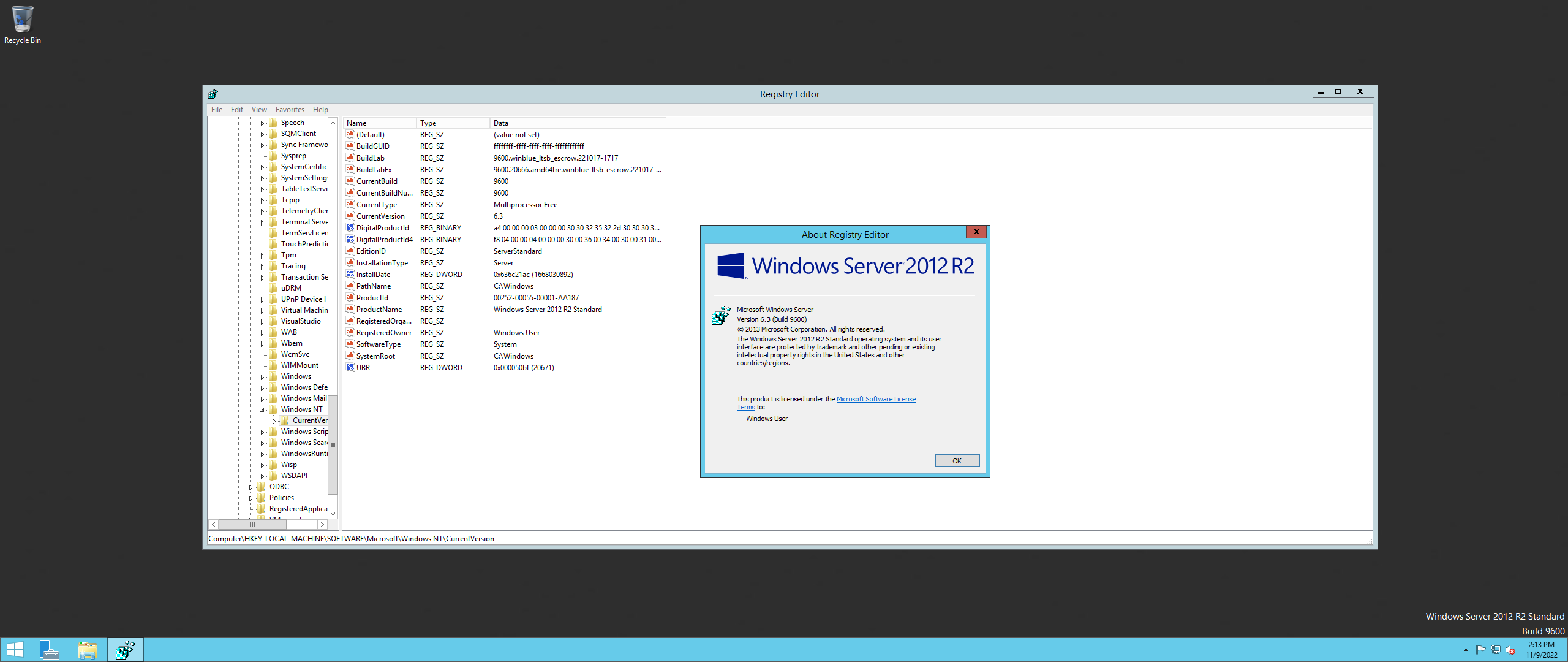Click the Registry Editor title bar icon

[213, 94]
